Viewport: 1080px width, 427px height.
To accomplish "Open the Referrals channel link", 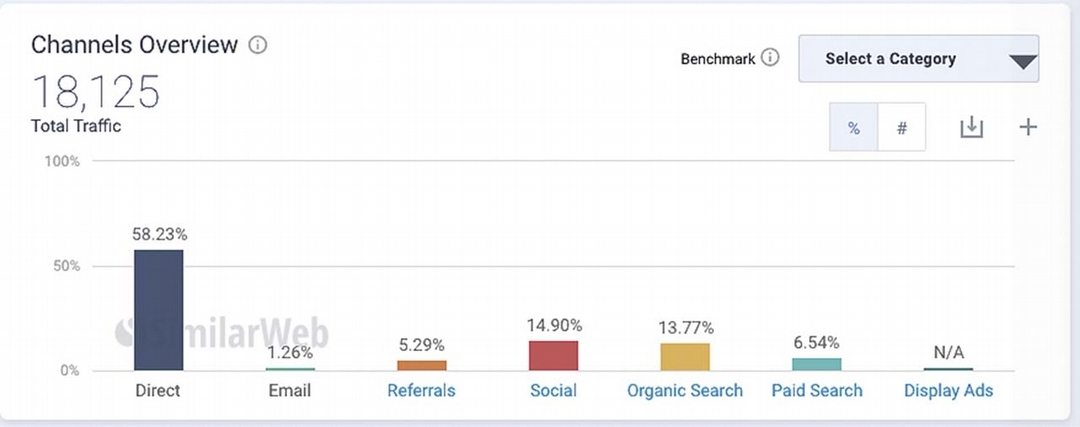I will tap(421, 390).
